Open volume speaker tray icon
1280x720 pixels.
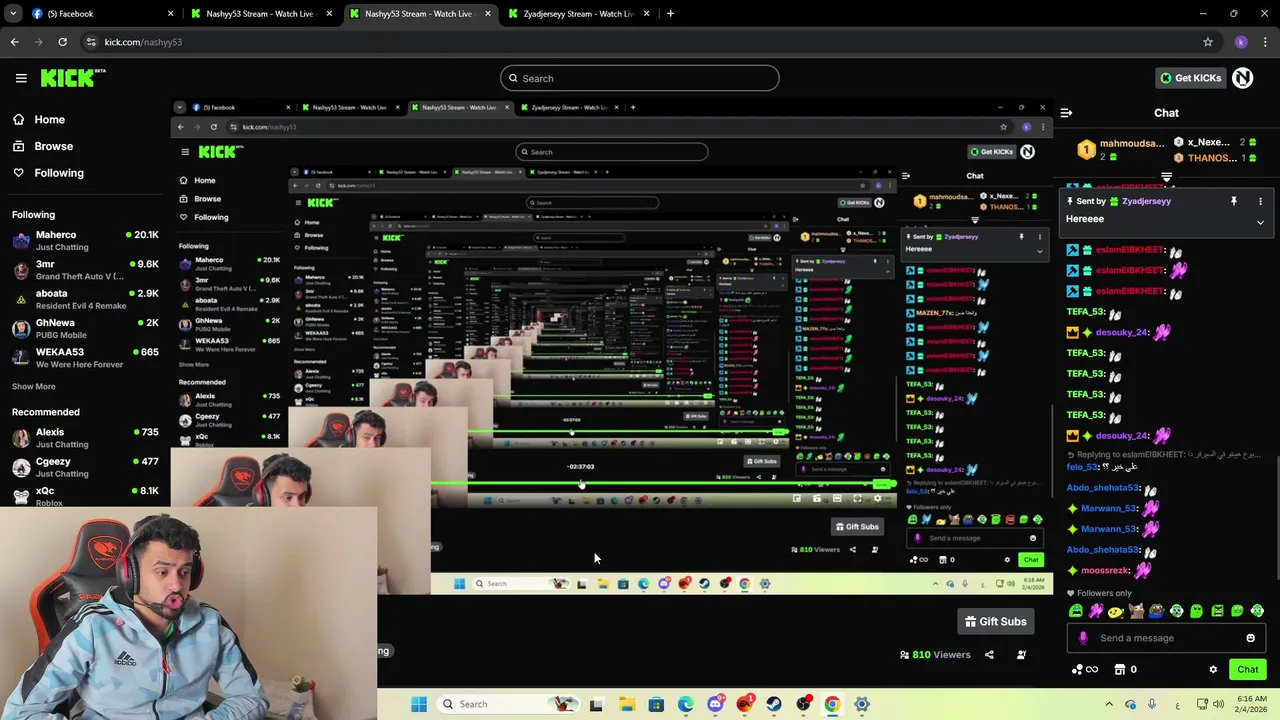pos(1218,704)
